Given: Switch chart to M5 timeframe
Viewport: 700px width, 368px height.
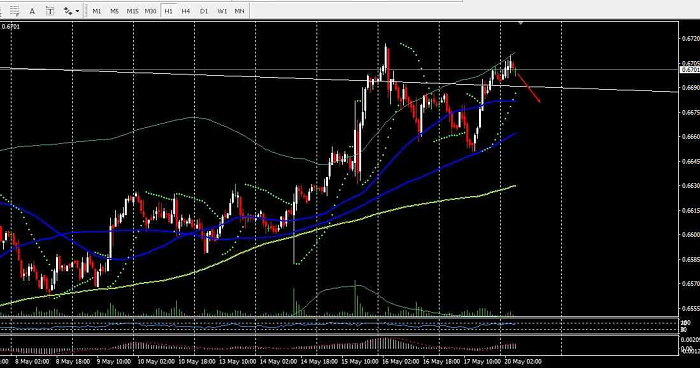Looking at the screenshot, I should point(115,11).
